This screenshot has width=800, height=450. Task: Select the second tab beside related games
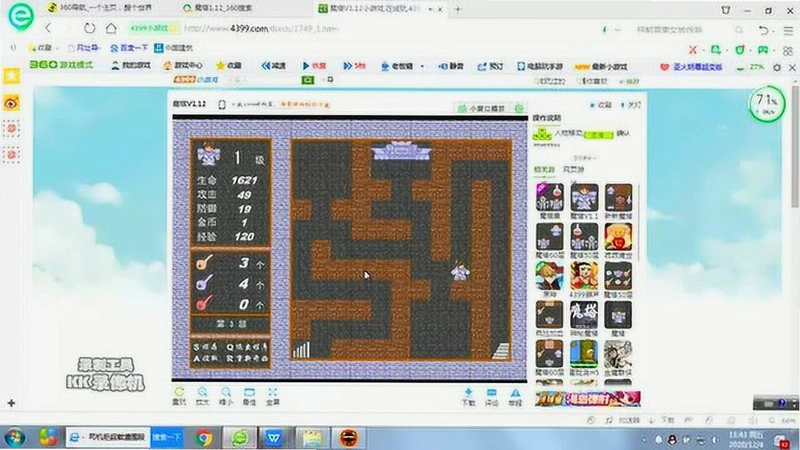(573, 169)
